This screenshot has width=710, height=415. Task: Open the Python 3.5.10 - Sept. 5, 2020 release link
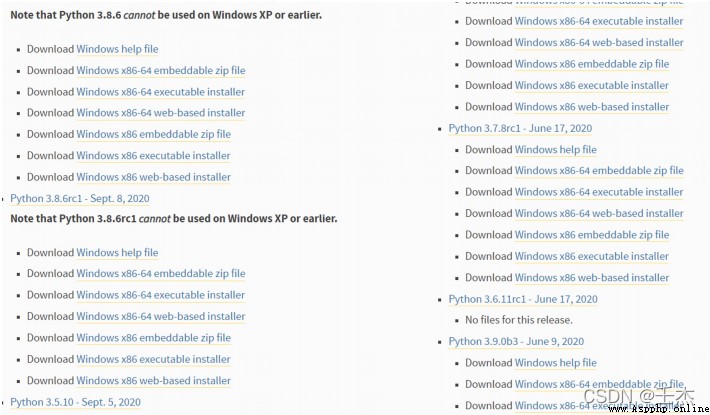(75, 402)
